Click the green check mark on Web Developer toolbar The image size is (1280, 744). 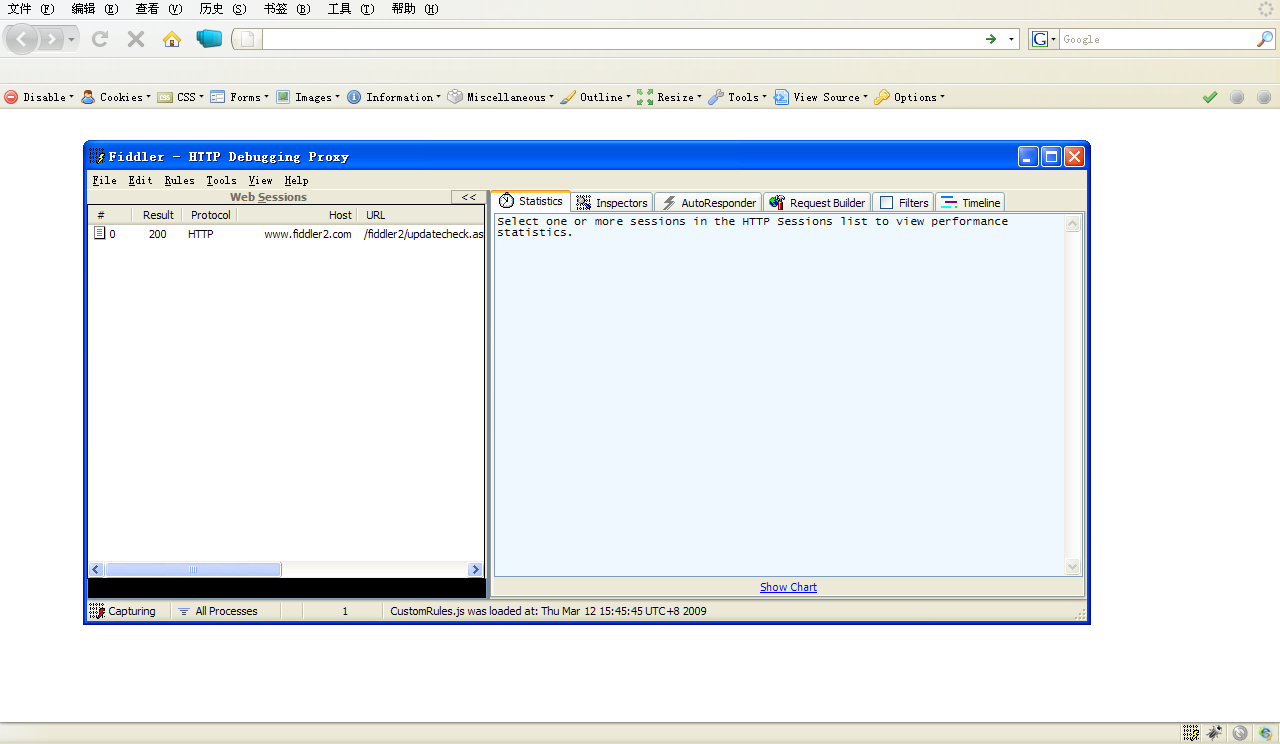(x=1210, y=97)
